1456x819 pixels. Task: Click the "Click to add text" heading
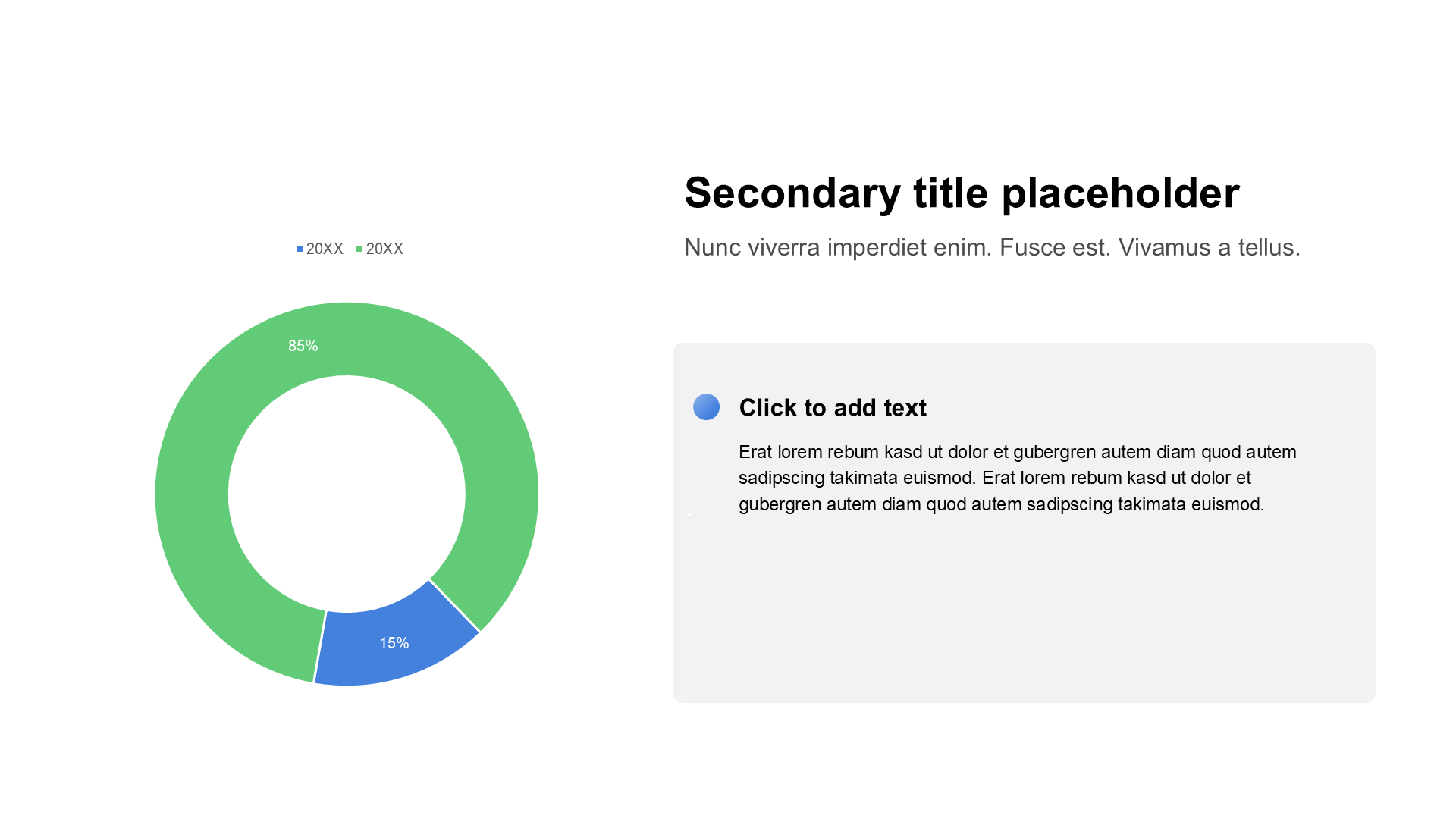coord(832,408)
